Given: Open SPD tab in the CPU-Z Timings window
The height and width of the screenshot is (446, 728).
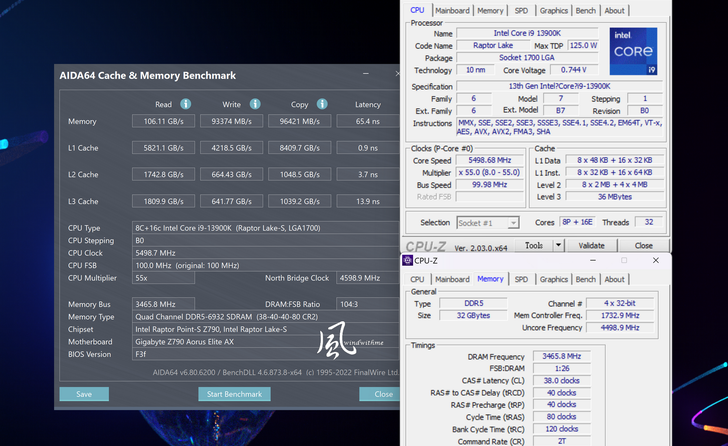Looking at the screenshot, I should [521, 280].
